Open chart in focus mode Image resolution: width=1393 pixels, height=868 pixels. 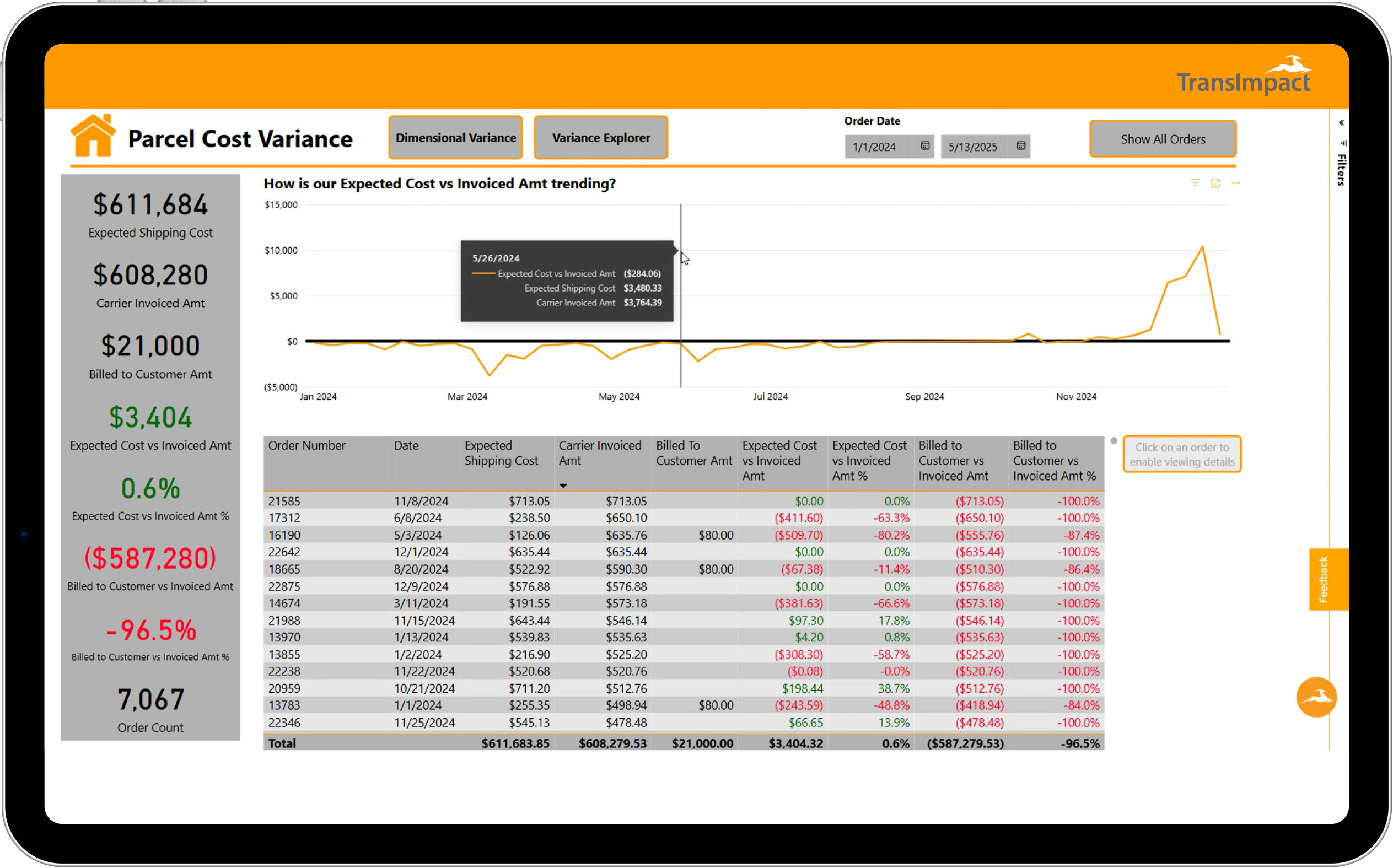1215,183
